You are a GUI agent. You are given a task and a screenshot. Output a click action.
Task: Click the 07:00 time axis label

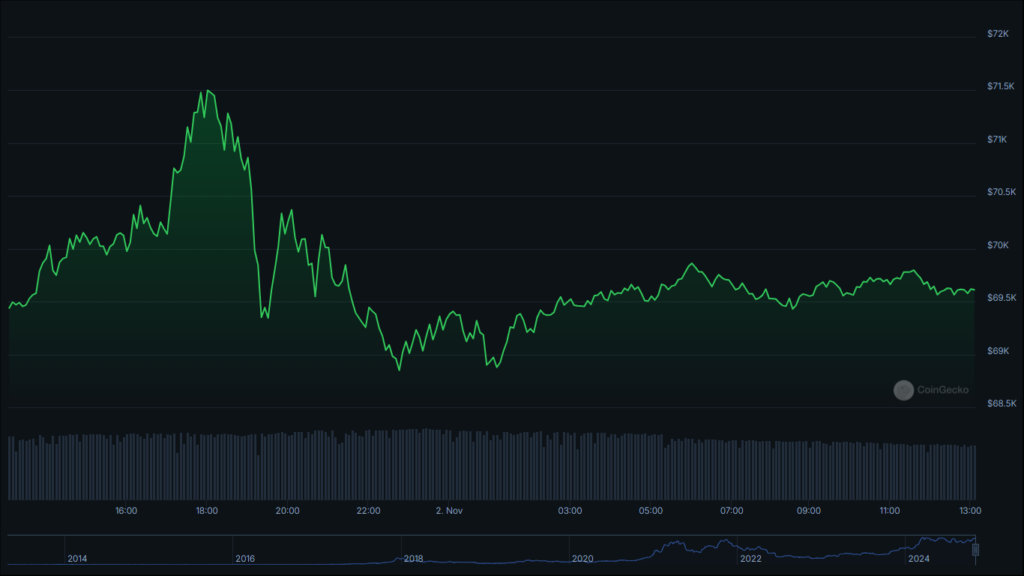[731, 511]
